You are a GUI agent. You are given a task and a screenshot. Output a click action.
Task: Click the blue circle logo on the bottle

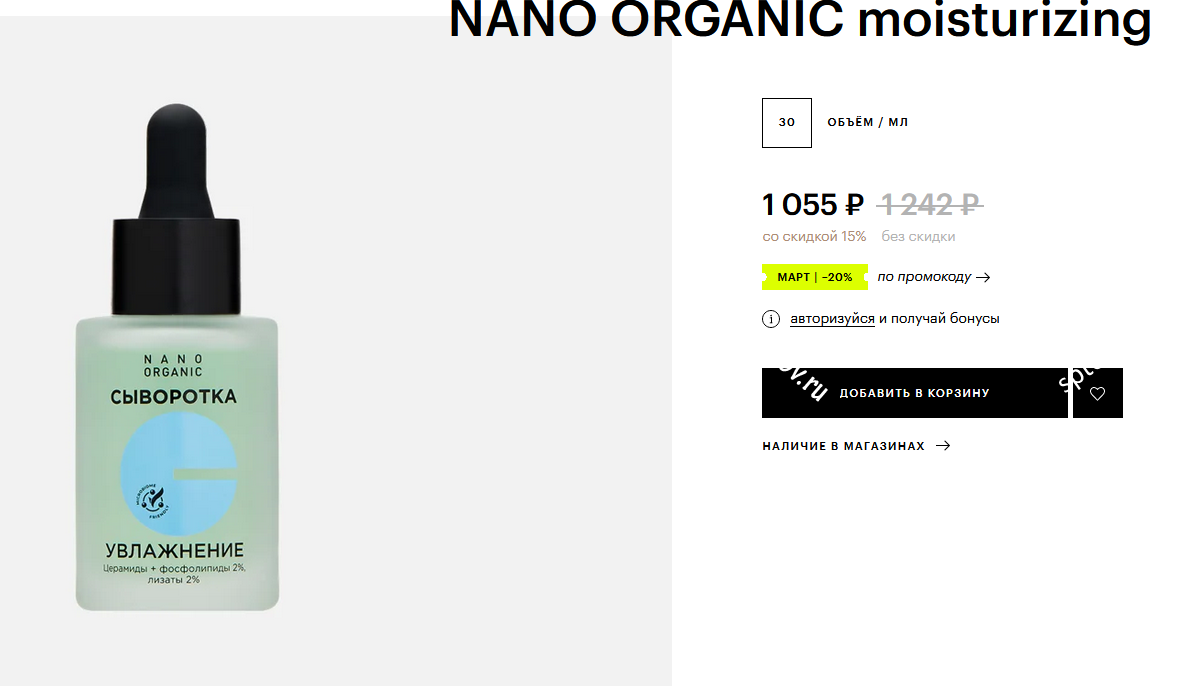pyautogui.click(x=178, y=474)
